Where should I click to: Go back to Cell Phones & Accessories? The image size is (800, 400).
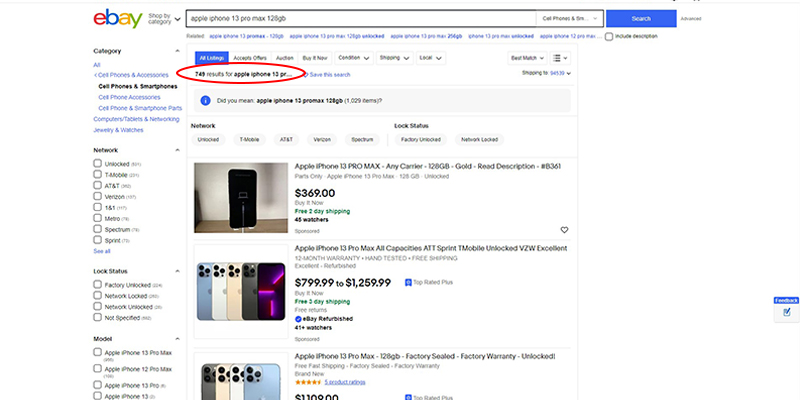tap(131, 75)
